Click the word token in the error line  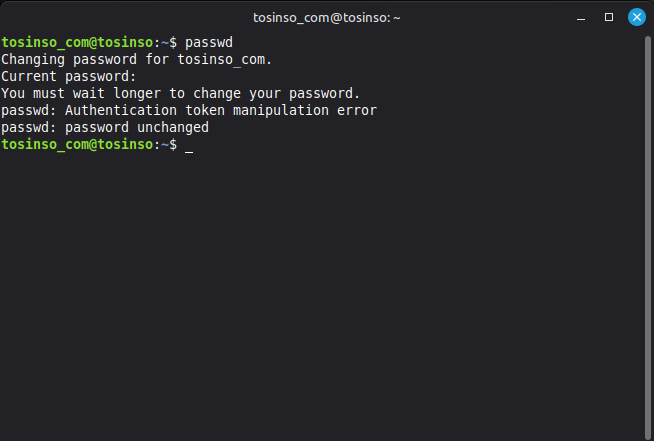point(205,111)
